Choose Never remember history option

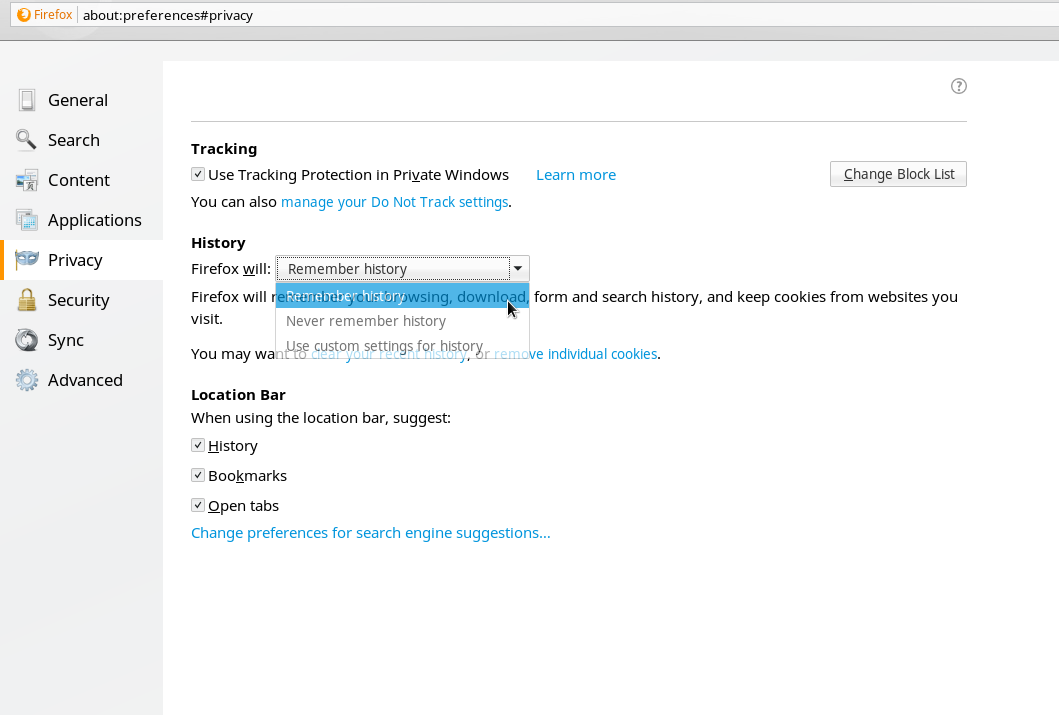tap(402, 321)
